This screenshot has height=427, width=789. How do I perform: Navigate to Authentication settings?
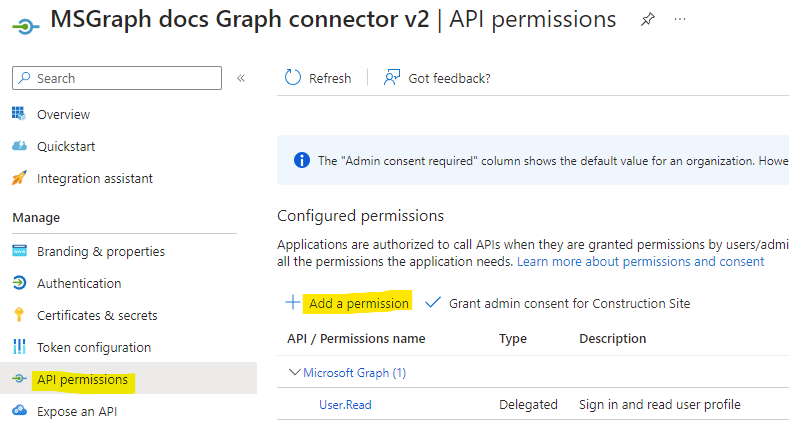point(79,284)
